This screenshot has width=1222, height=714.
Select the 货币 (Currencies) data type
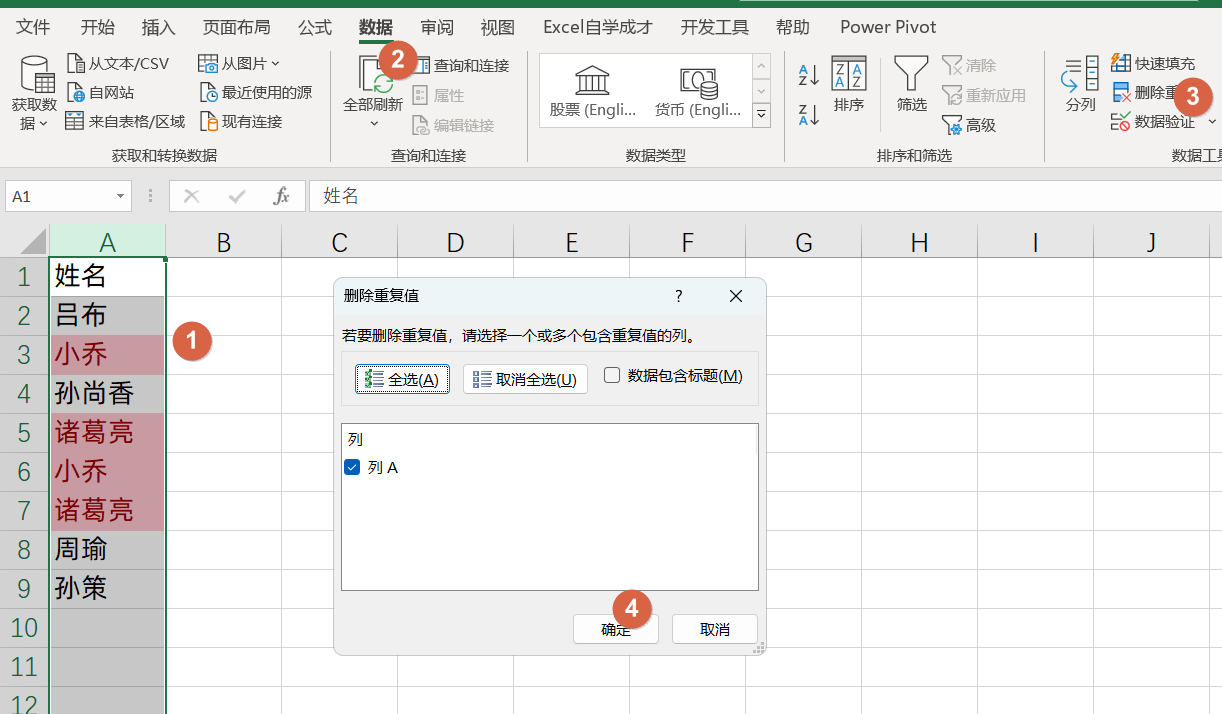pyautogui.click(x=698, y=91)
